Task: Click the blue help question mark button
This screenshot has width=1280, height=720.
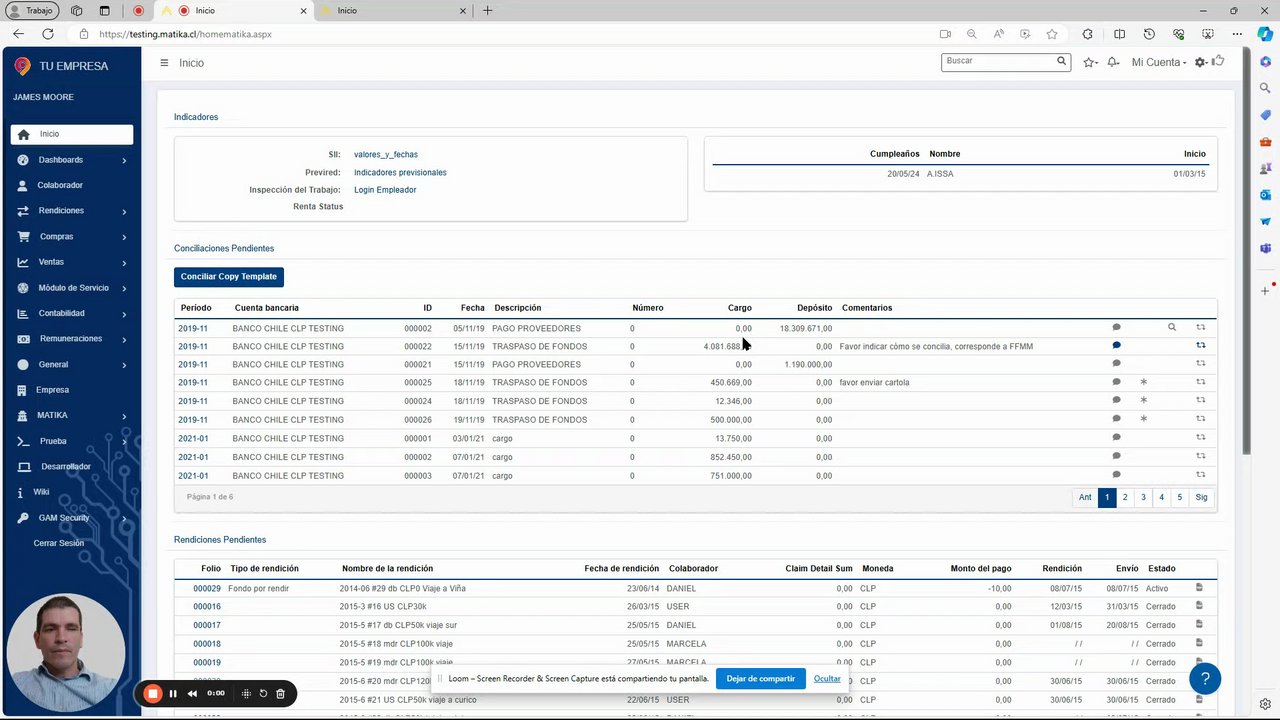Action: pos(1205,678)
